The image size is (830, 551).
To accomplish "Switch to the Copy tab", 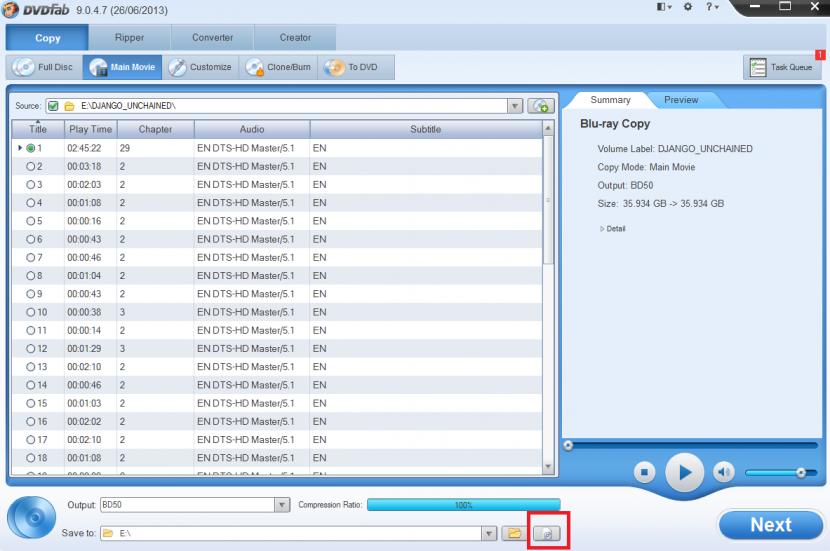I will [x=47, y=38].
